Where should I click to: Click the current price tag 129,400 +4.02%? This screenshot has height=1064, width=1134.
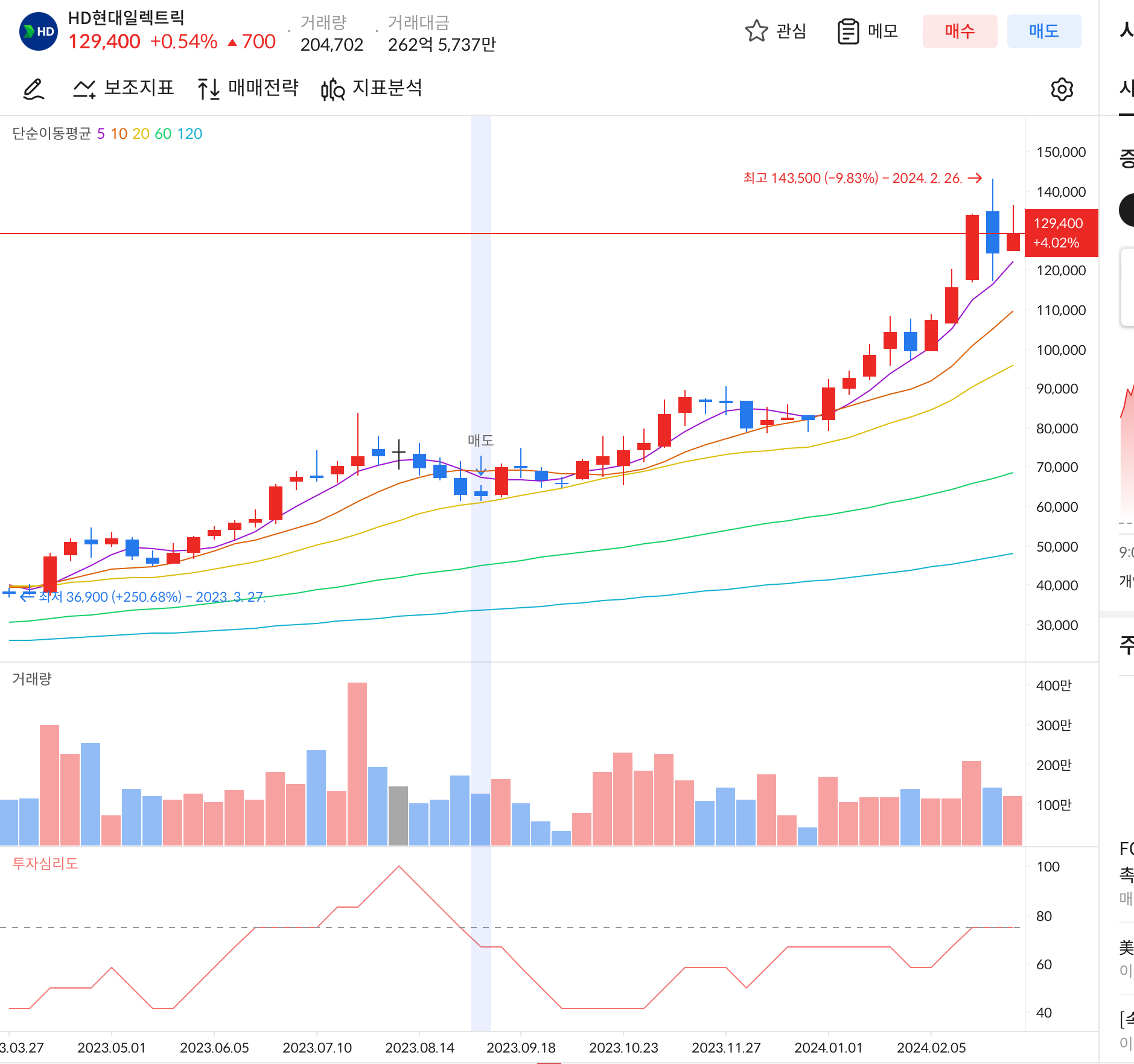click(x=1061, y=233)
